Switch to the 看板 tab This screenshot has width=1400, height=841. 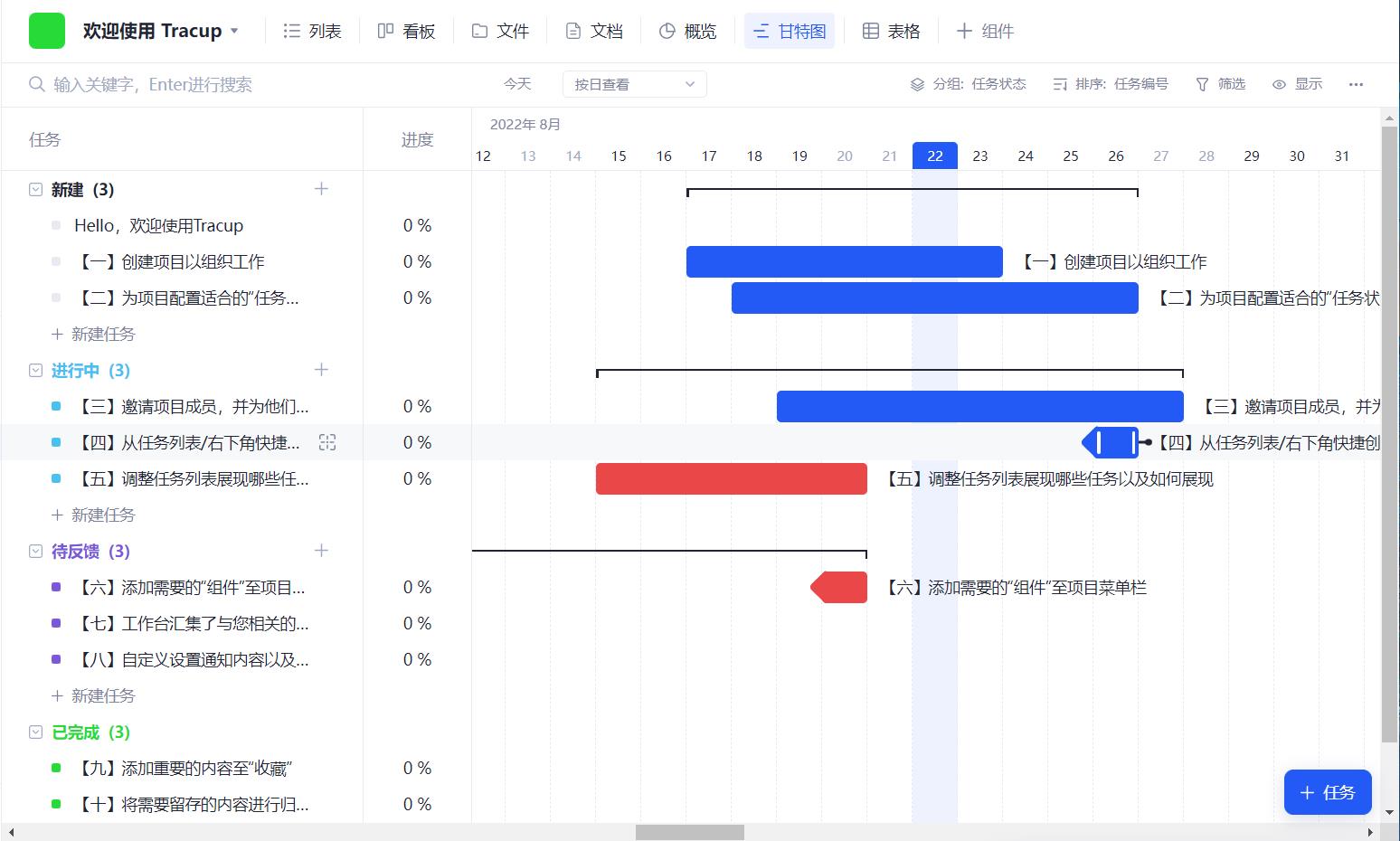(x=406, y=31)
